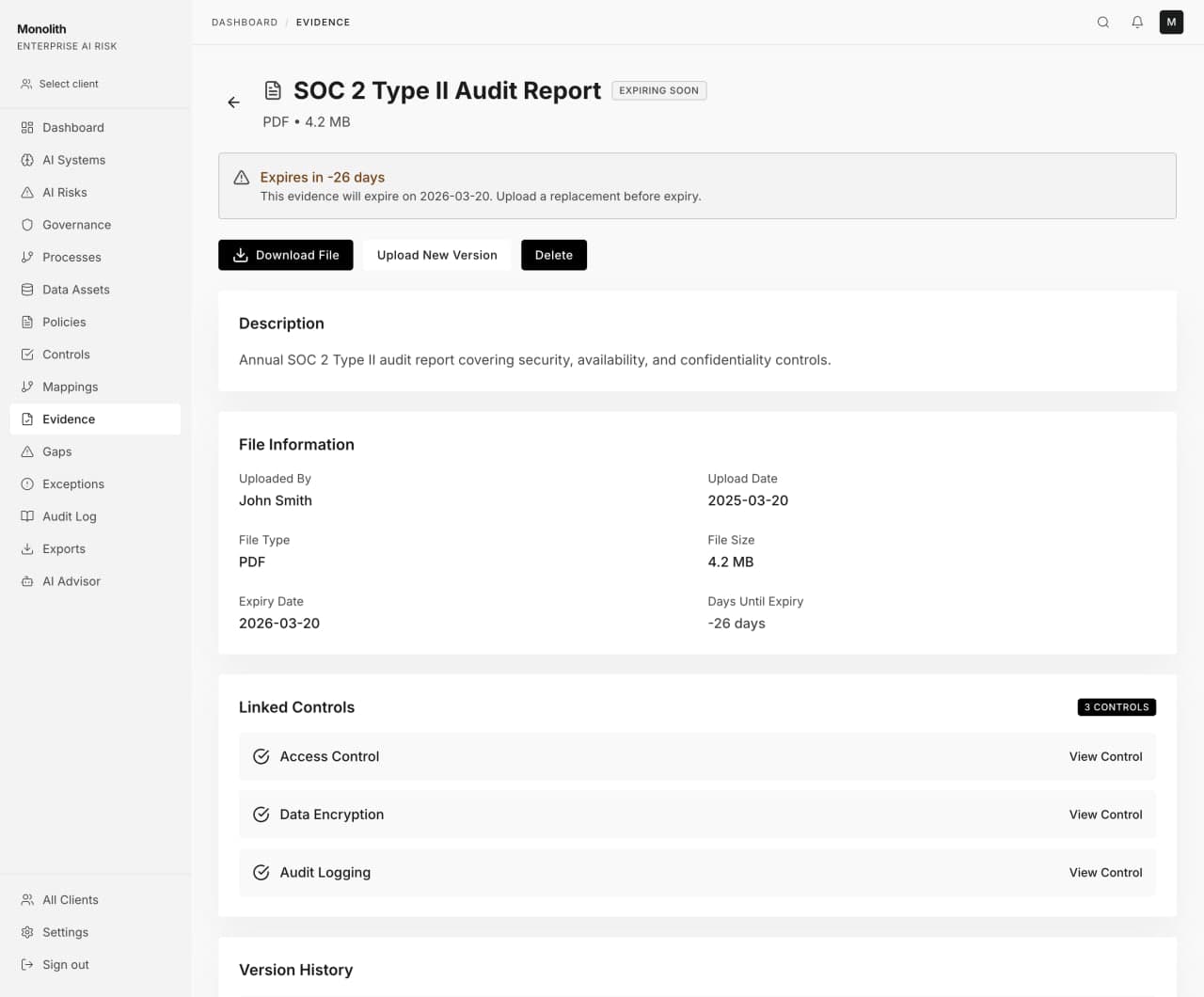View the Access Control linked control
1204x997 pixels.
pos(1105,756)
